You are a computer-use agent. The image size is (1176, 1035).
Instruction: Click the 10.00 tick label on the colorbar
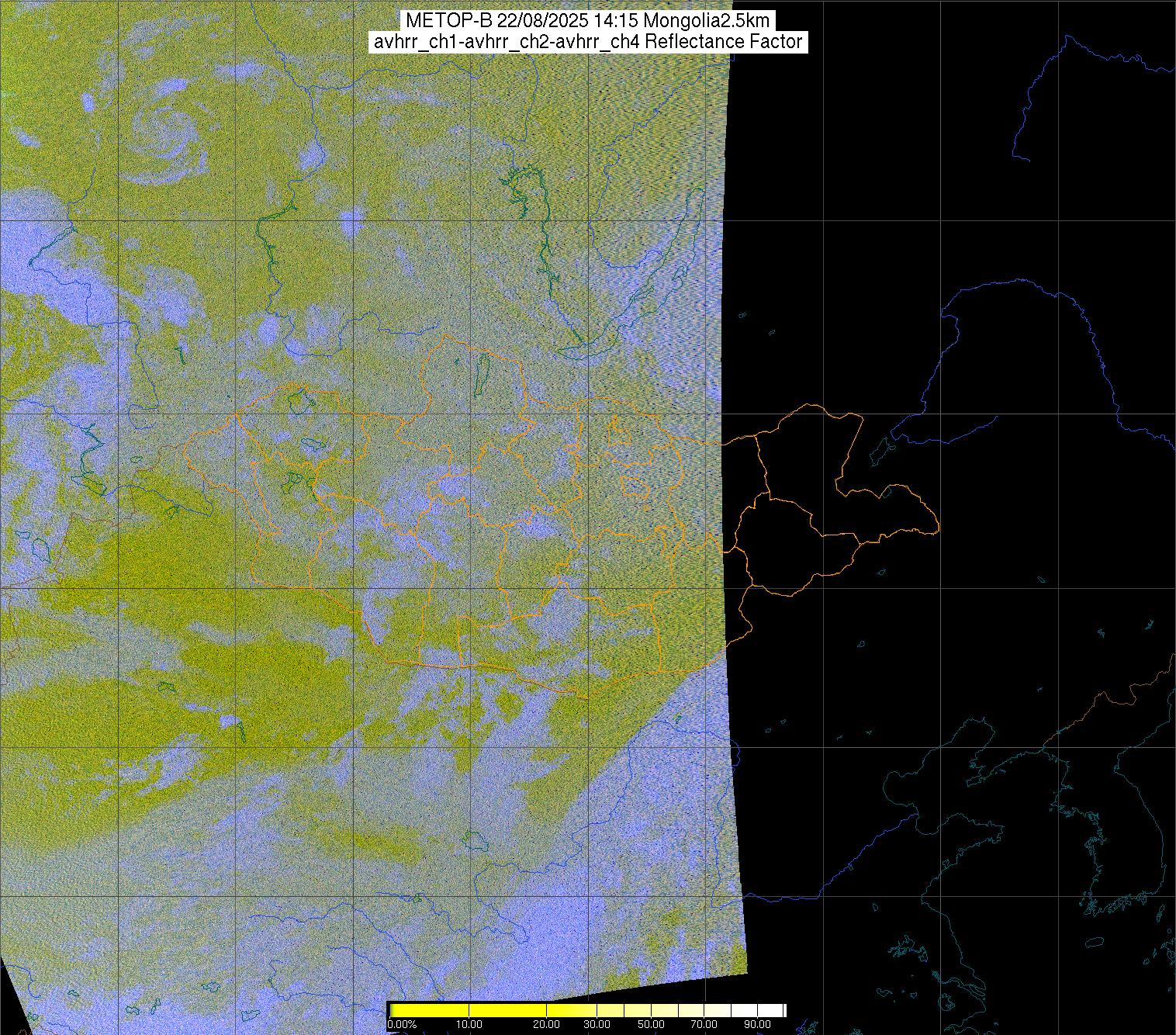[469, 1025]
